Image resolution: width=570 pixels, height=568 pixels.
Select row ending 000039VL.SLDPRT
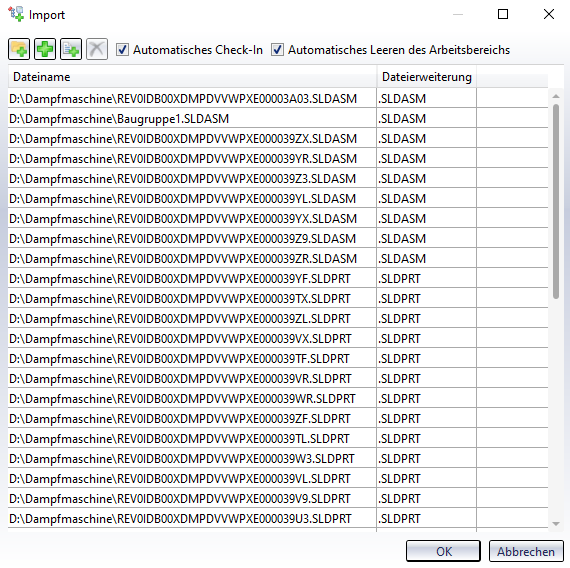coord(278,479)
